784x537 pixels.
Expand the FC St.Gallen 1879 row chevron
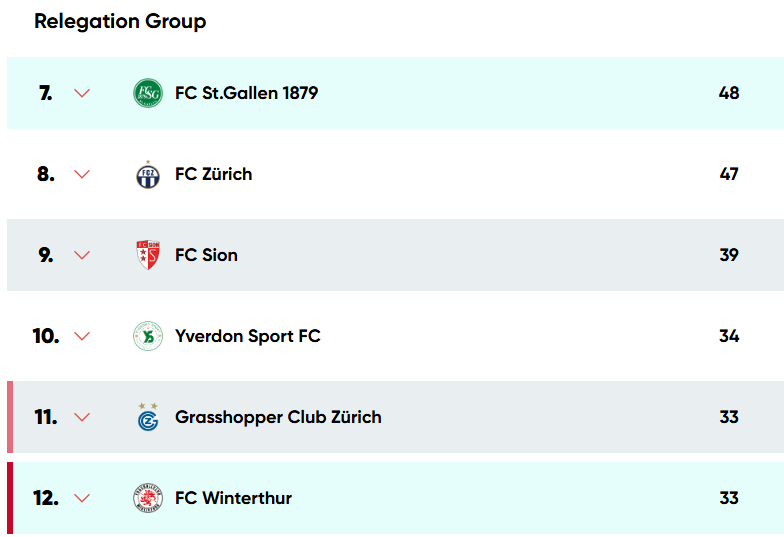(x=82, y=93)
